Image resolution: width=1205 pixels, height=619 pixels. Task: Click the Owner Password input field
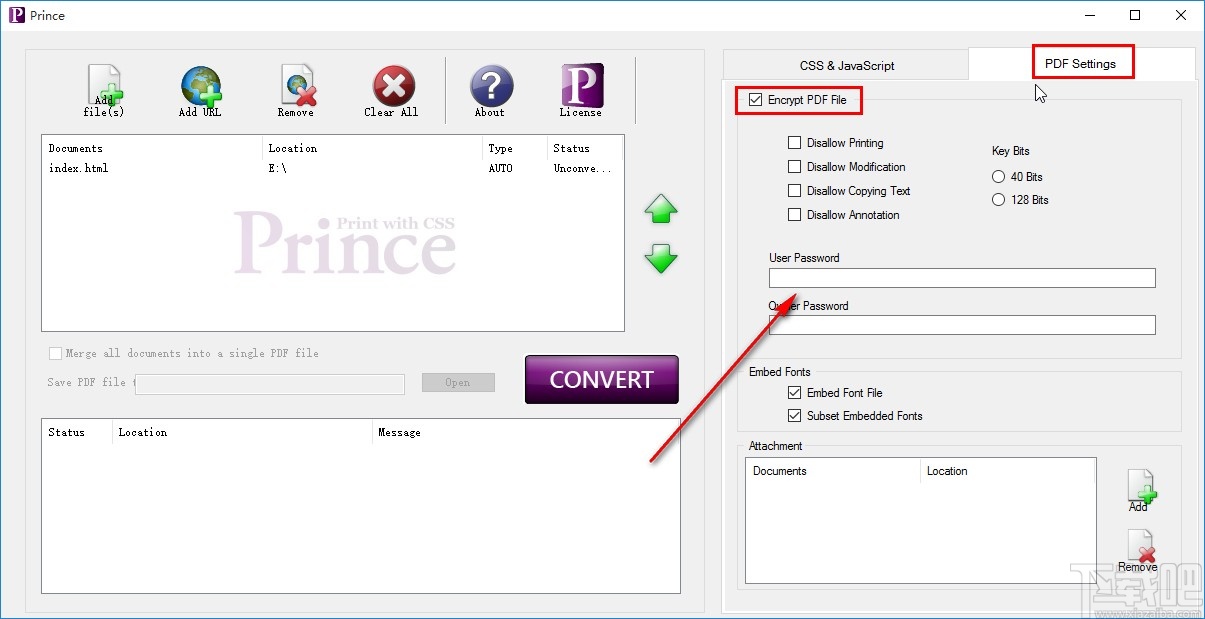pyautogui.click(x=962, y=325)
